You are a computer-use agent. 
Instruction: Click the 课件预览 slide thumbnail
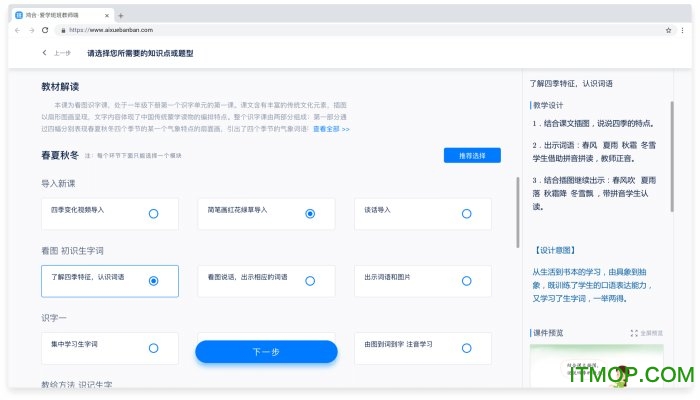coord(596,365)
